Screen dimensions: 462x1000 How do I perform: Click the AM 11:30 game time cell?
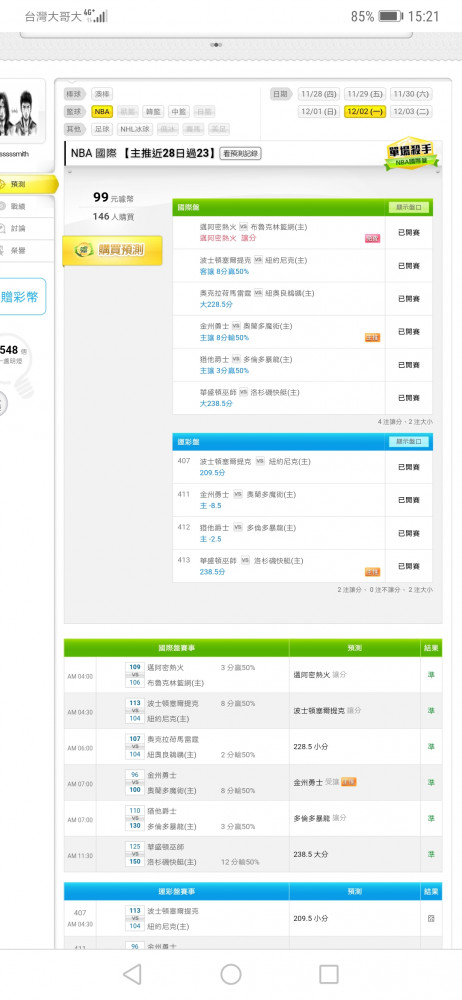80,855
